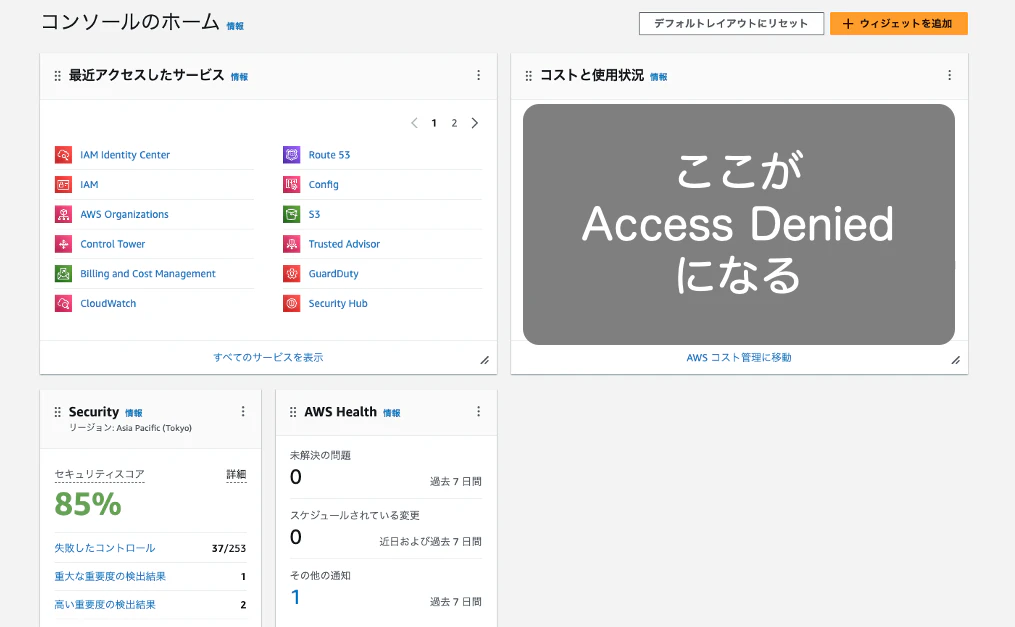Click the Billing and Cost Management icon

coord(63,274)
